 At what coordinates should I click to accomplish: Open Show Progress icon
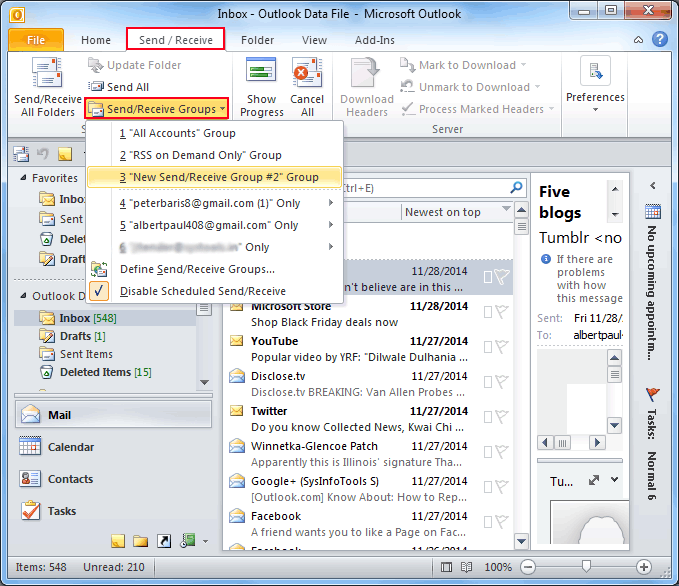tap(261, 71)
